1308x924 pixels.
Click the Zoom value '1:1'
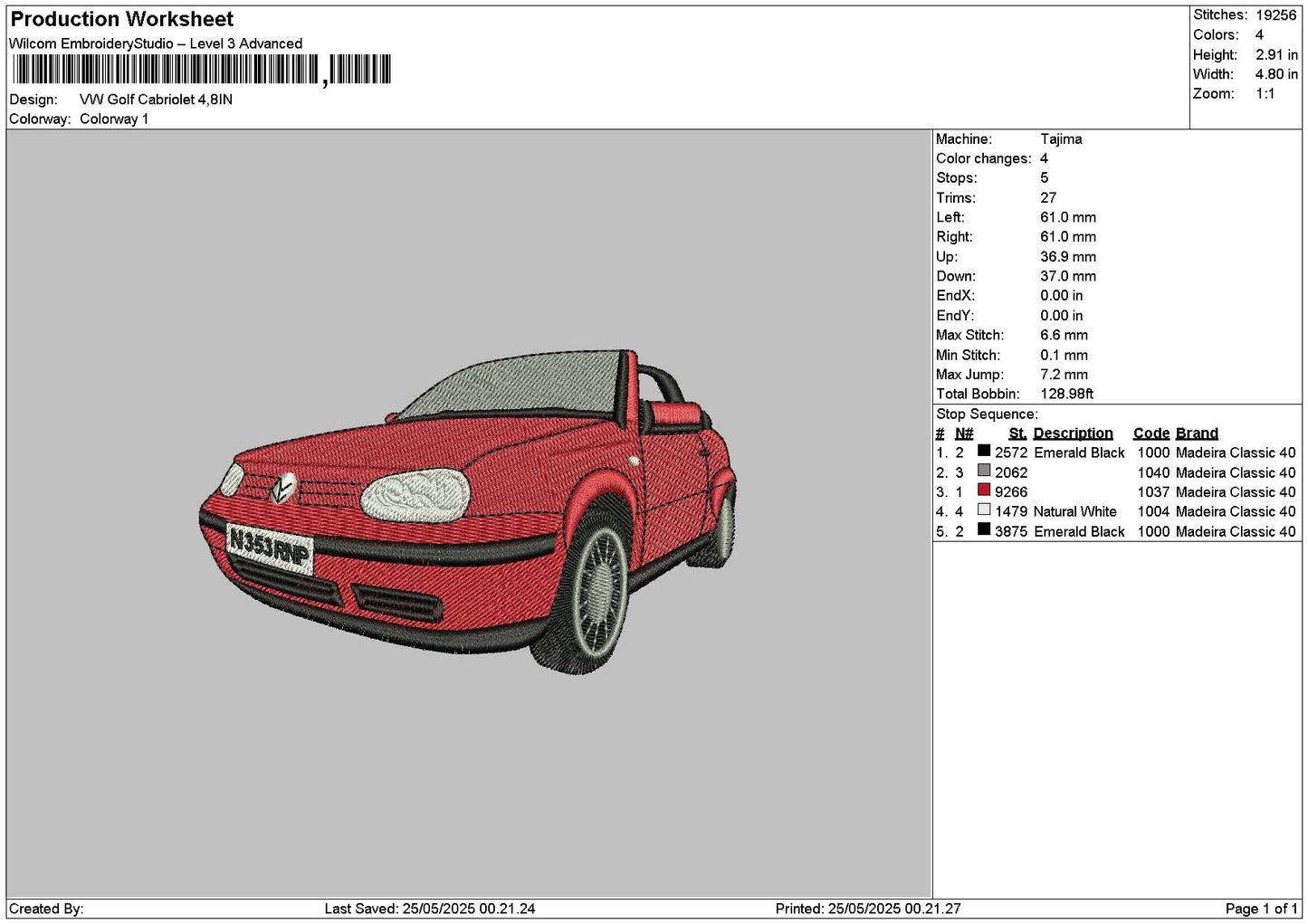1265,94
